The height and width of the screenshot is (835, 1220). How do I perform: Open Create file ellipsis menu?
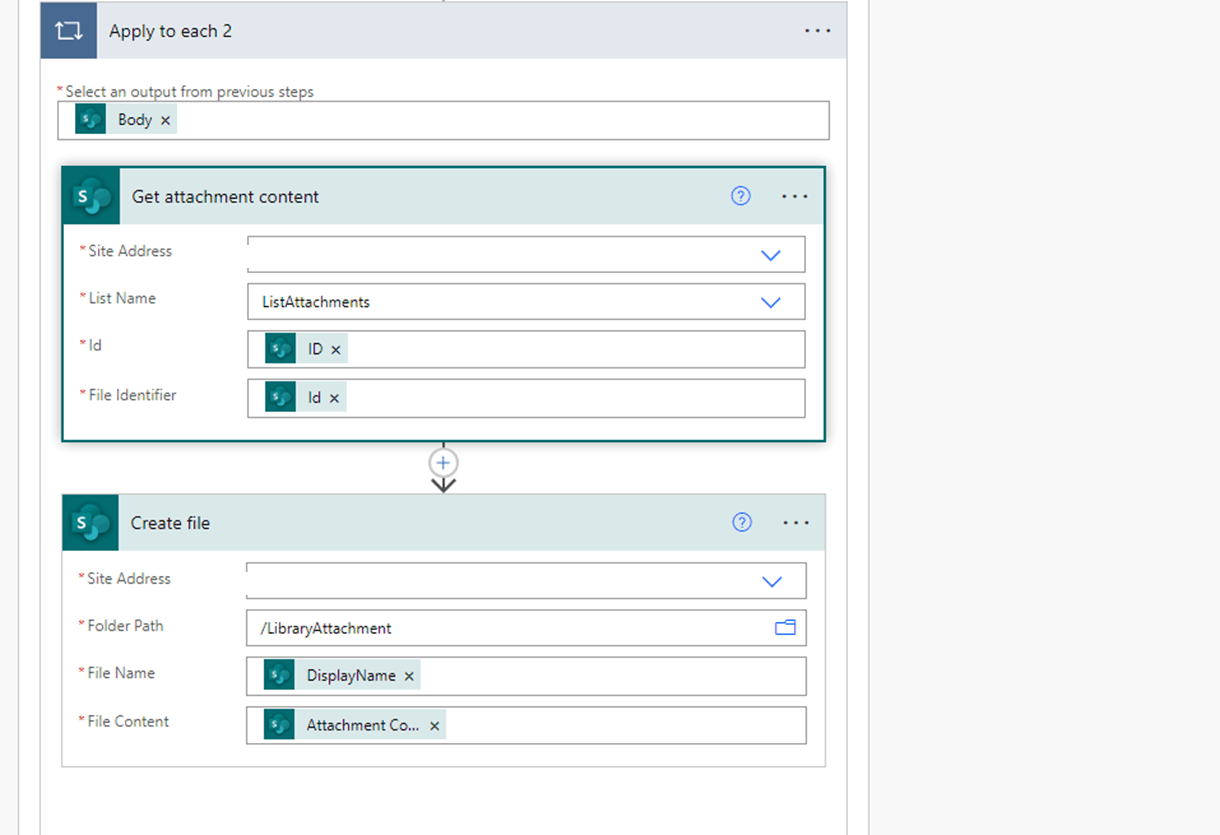point(796,522)
